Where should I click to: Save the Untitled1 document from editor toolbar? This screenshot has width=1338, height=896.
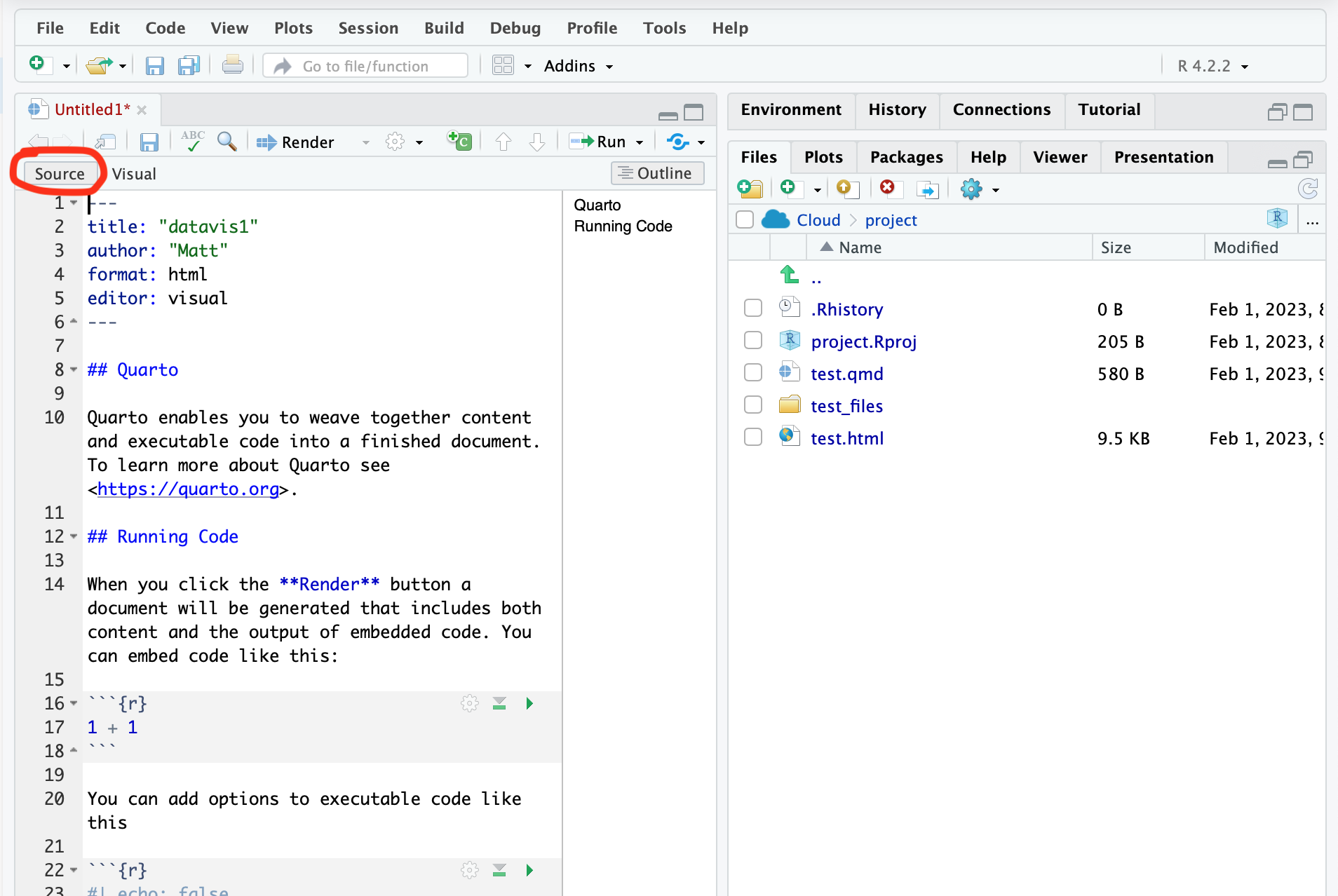149,142
